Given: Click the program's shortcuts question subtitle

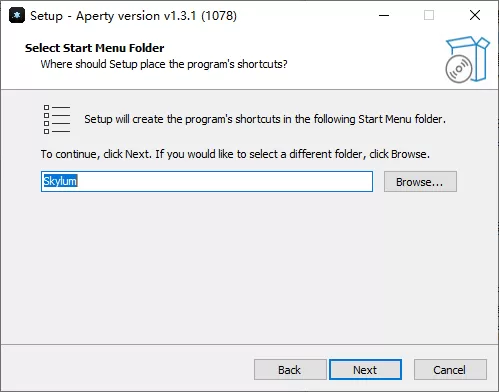Looking at the screenshot, I should pos(164,64).
